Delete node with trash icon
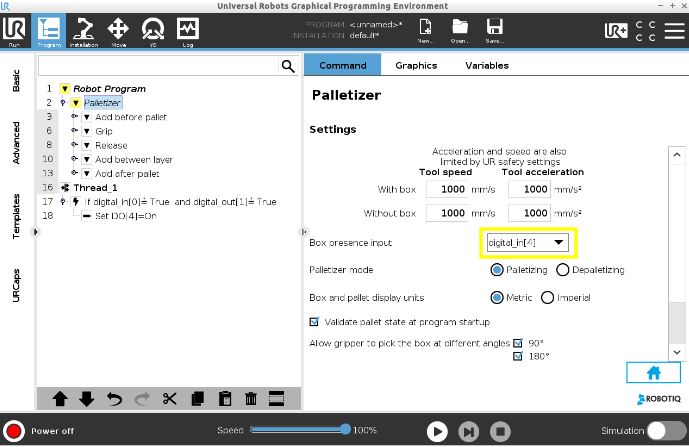Screen dimensions: 689x447 (x=251, y=399)
